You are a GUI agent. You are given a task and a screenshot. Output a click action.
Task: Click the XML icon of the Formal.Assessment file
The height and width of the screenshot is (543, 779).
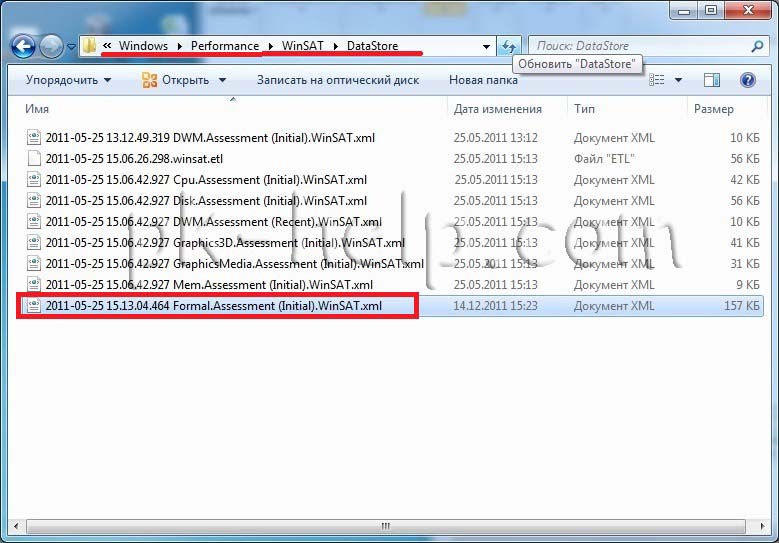(x=34, y=306)
